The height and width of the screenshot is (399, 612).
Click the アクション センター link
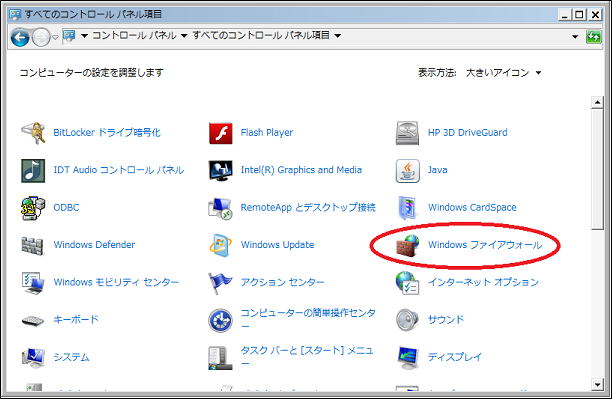[282, 282]
